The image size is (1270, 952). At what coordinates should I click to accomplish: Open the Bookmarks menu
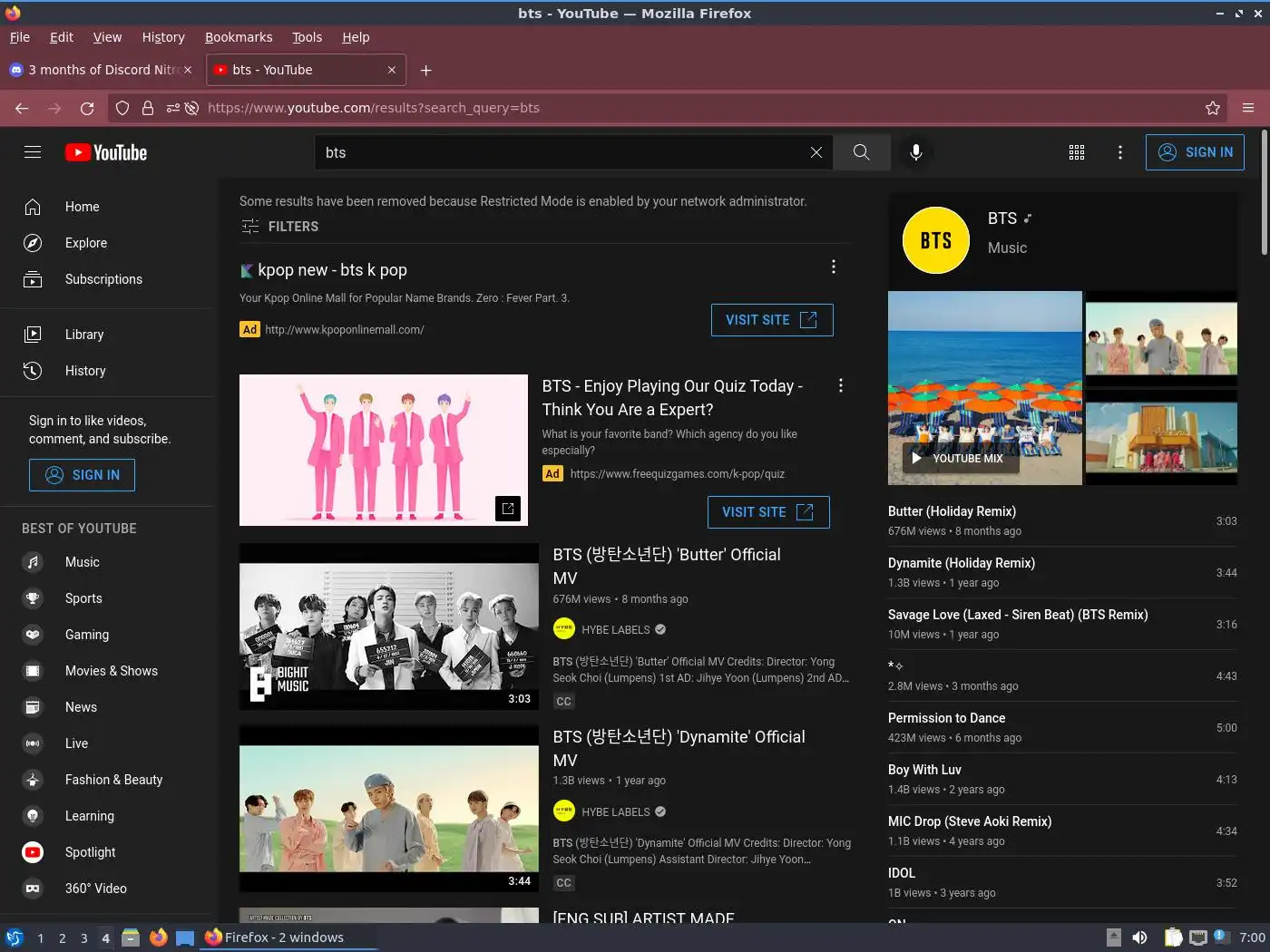[239, 37]
